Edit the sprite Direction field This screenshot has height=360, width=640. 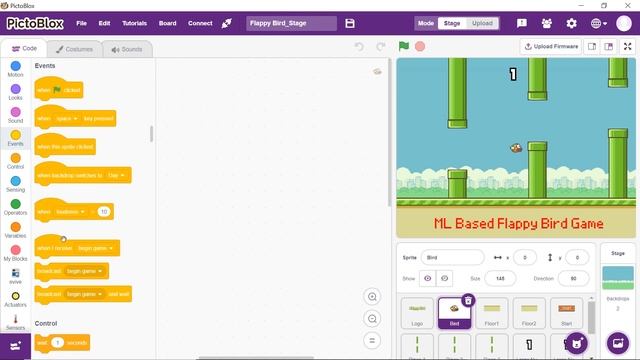click(573, 278)
